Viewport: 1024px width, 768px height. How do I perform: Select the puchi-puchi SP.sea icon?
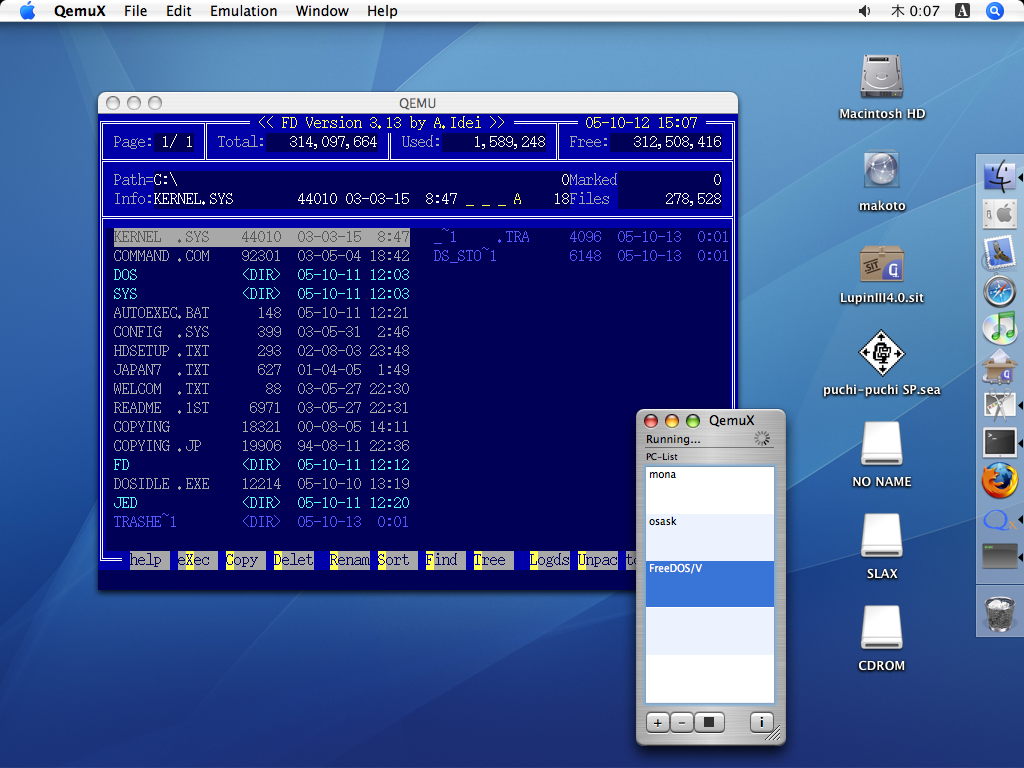(x=882, y=353)
